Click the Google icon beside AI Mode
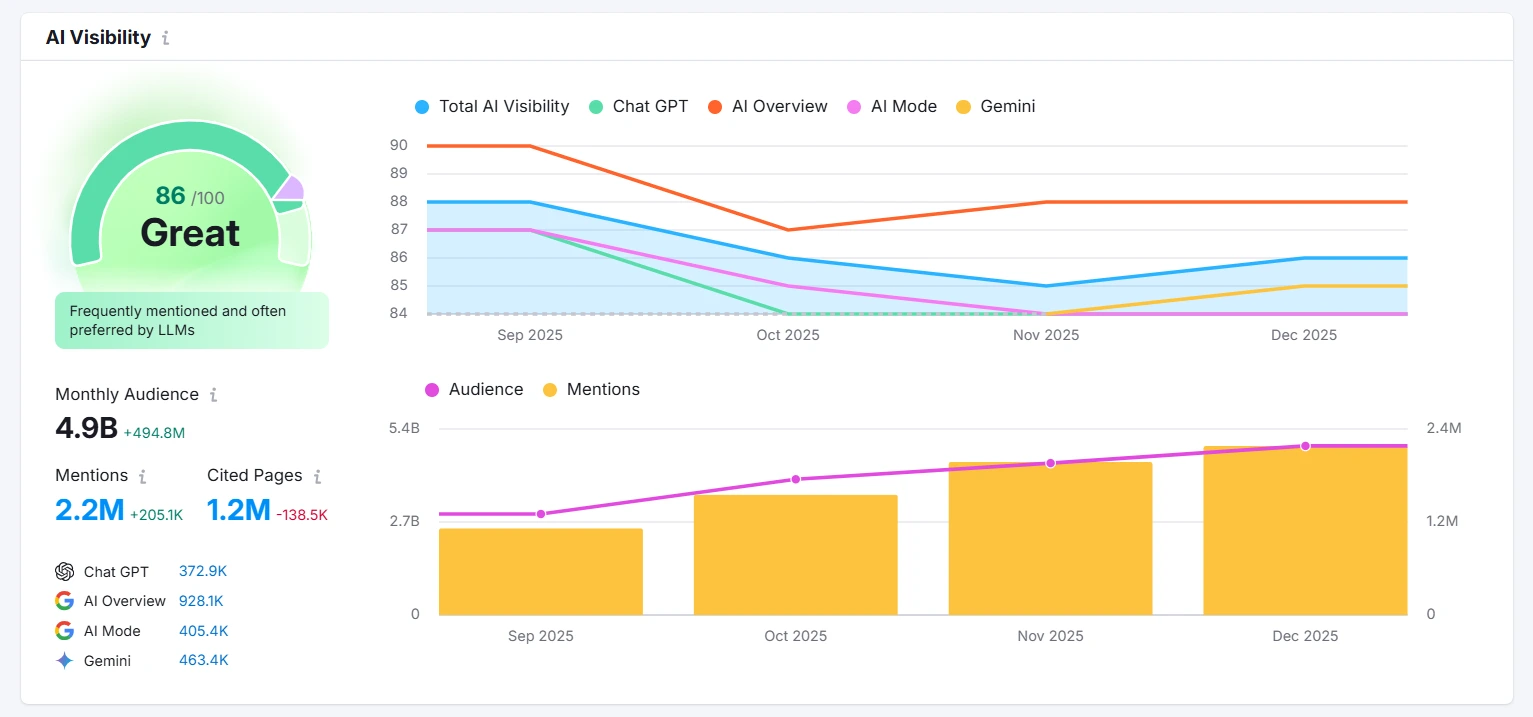The width and height of the screenshot is (1533, 717). pos(65,631)
